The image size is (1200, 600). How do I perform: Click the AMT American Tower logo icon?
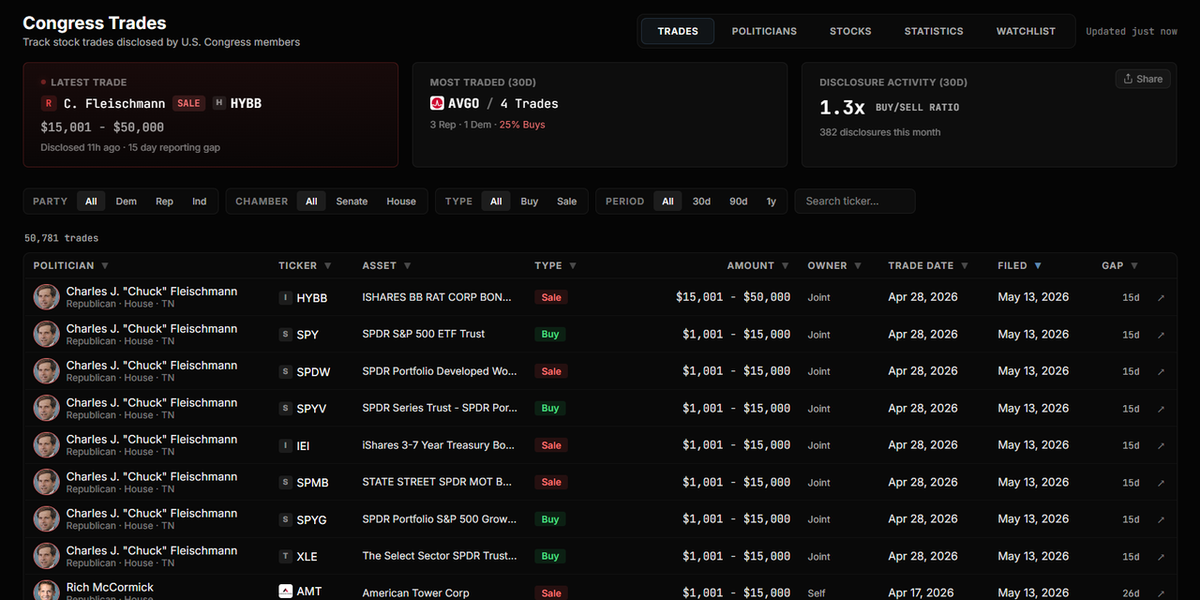coord(286,591)
